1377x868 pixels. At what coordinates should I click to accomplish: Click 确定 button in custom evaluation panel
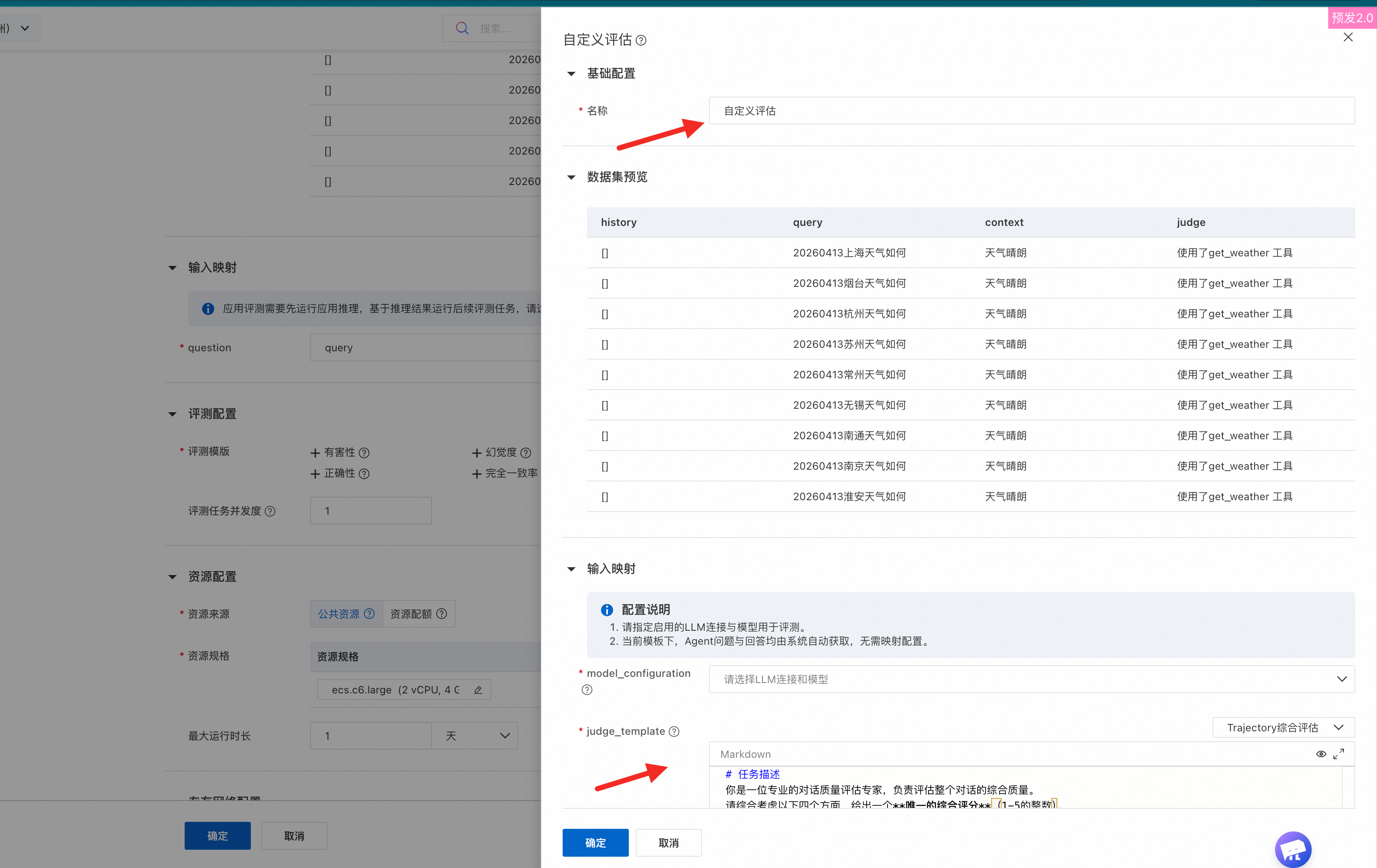595,842
